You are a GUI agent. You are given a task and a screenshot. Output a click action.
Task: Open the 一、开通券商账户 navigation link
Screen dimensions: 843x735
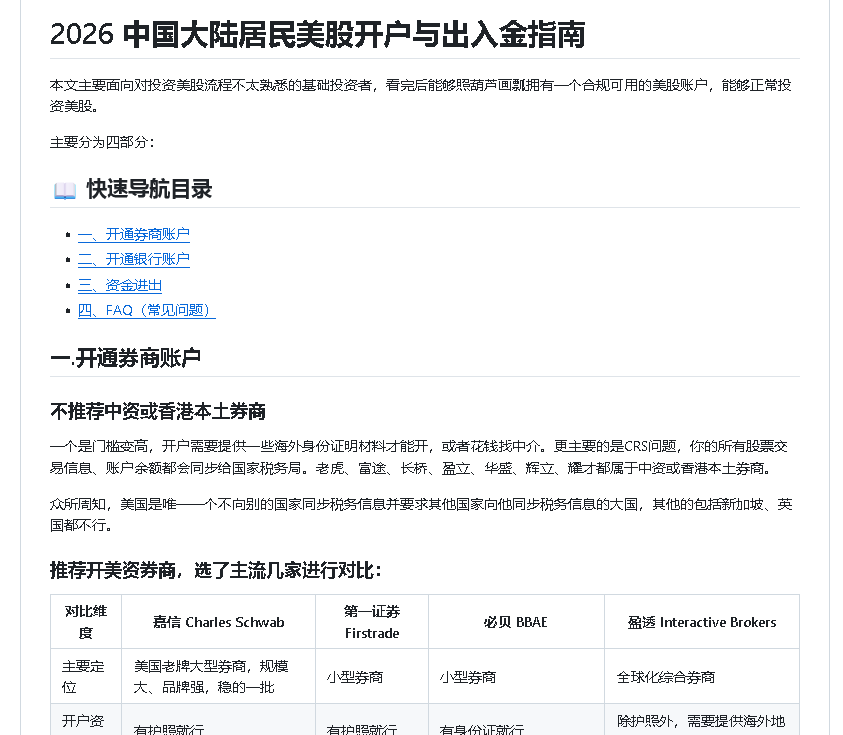pos(134,234)
